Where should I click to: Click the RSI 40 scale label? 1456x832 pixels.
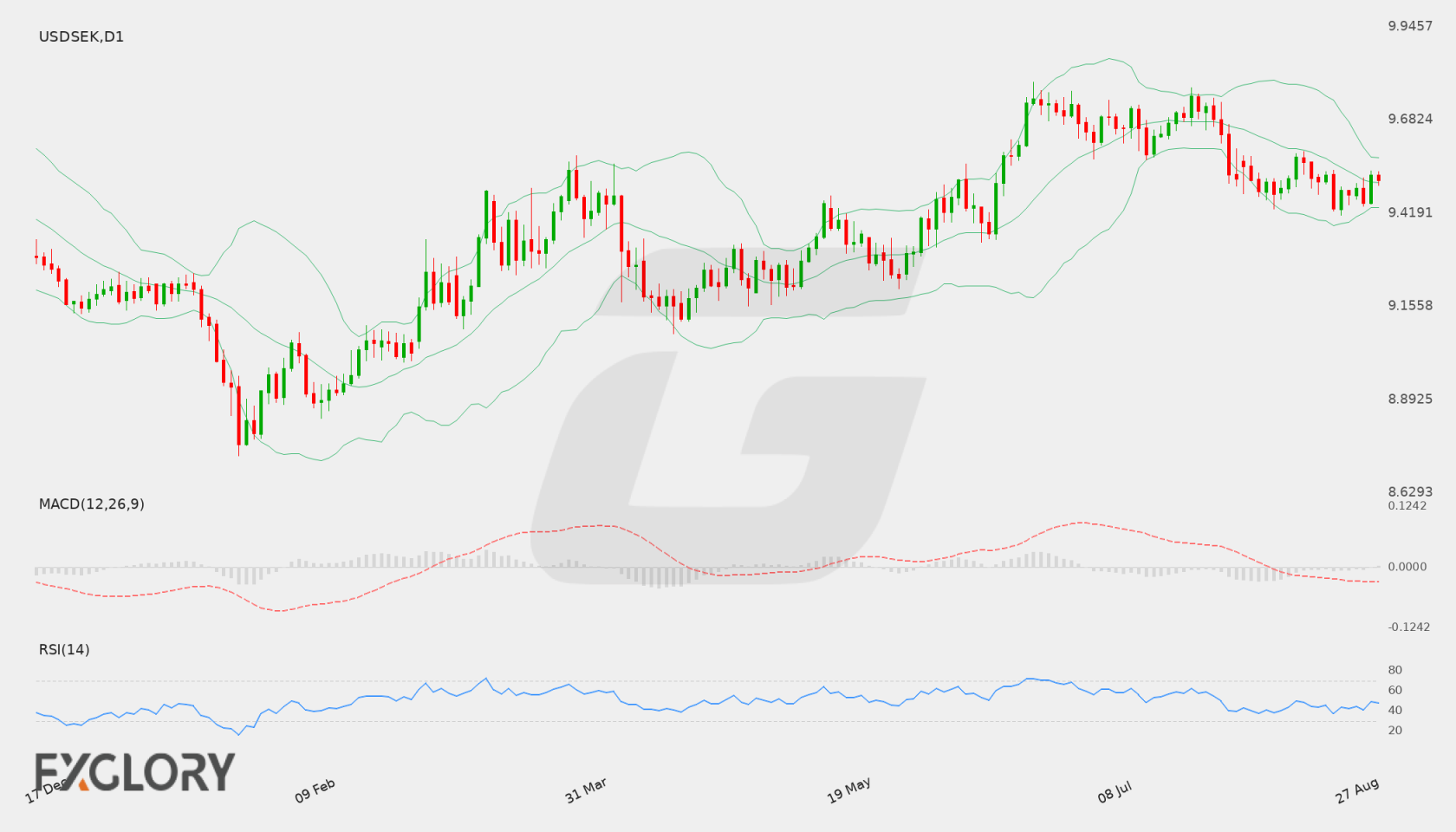point(1395,710)
